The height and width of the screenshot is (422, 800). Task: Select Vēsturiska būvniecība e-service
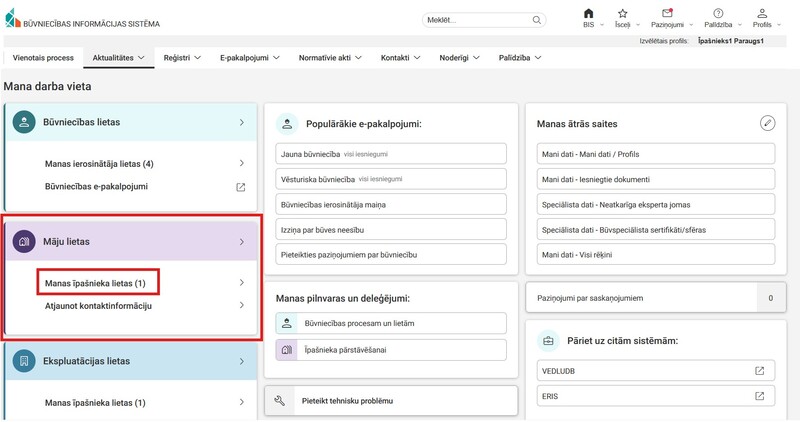[391, 179]
